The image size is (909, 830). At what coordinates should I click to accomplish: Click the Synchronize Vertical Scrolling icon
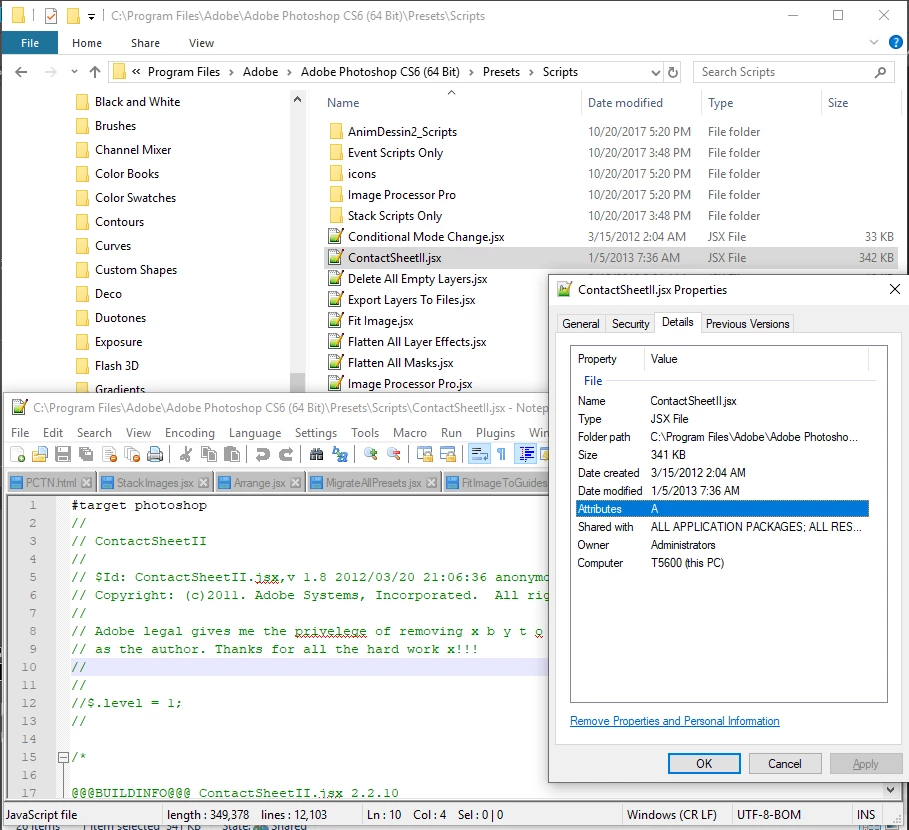click(x=424, y=454)
